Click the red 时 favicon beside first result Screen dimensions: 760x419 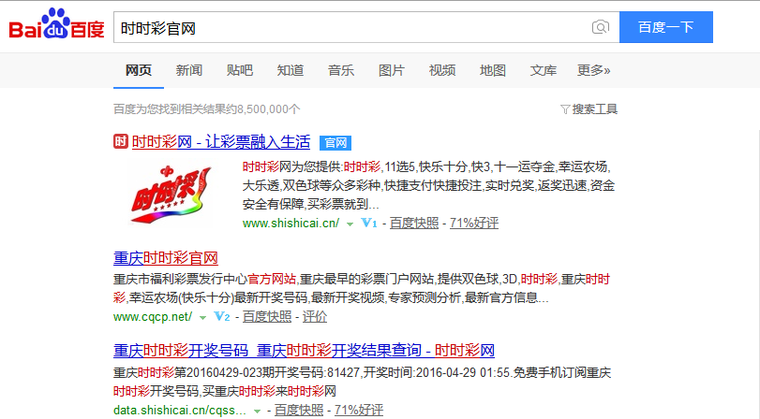tap(121, 142)
